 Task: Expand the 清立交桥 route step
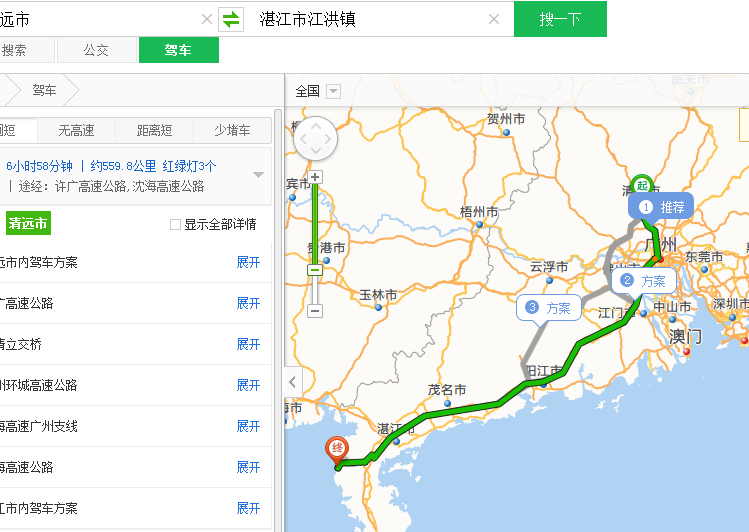pos(248,344)
